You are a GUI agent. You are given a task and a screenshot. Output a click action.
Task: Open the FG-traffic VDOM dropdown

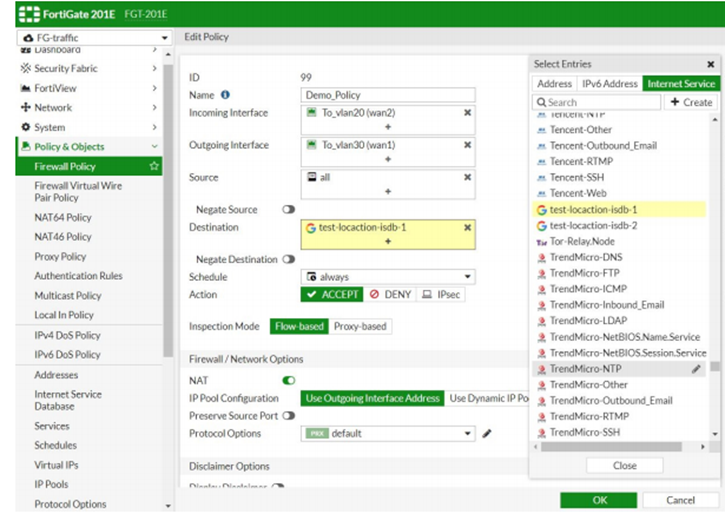[x=94, y=38]
